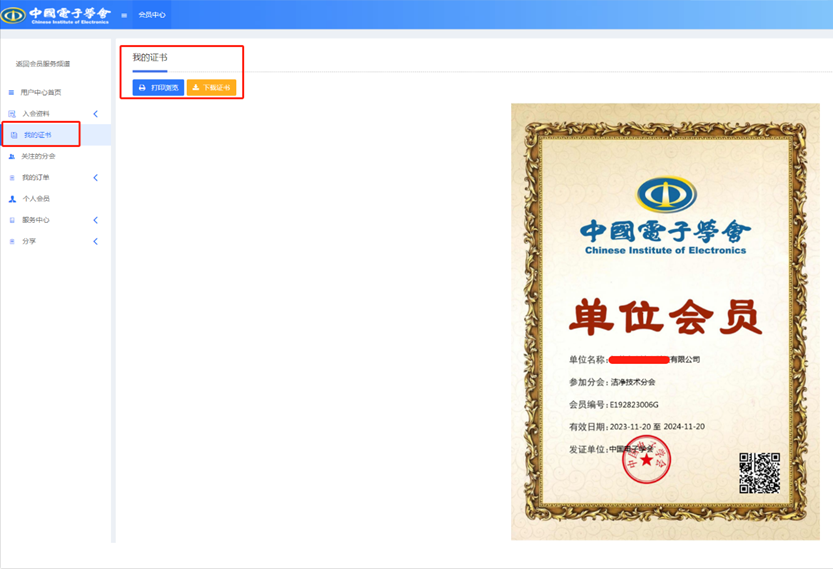Viewport: 833px width, 569px height.
Task: Expand the 服务中心 submenu chevron
Action: pos(96,220)
